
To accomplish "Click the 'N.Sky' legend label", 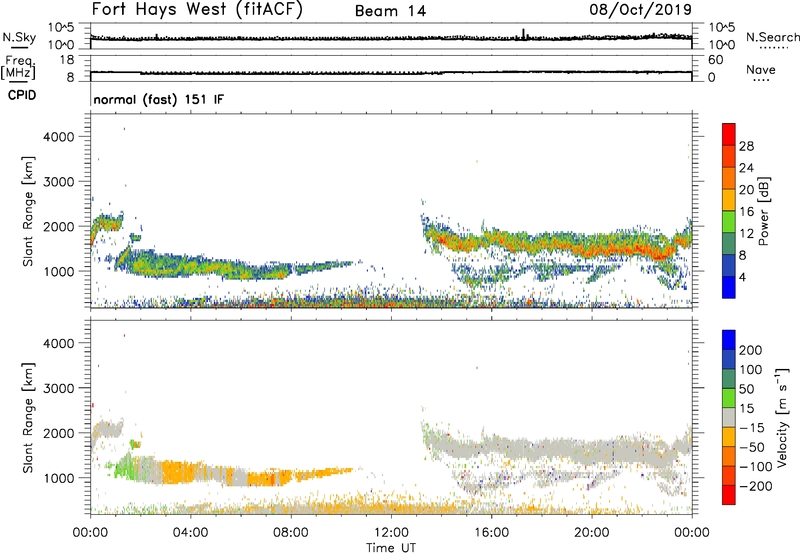I will [x=19, y=37].
